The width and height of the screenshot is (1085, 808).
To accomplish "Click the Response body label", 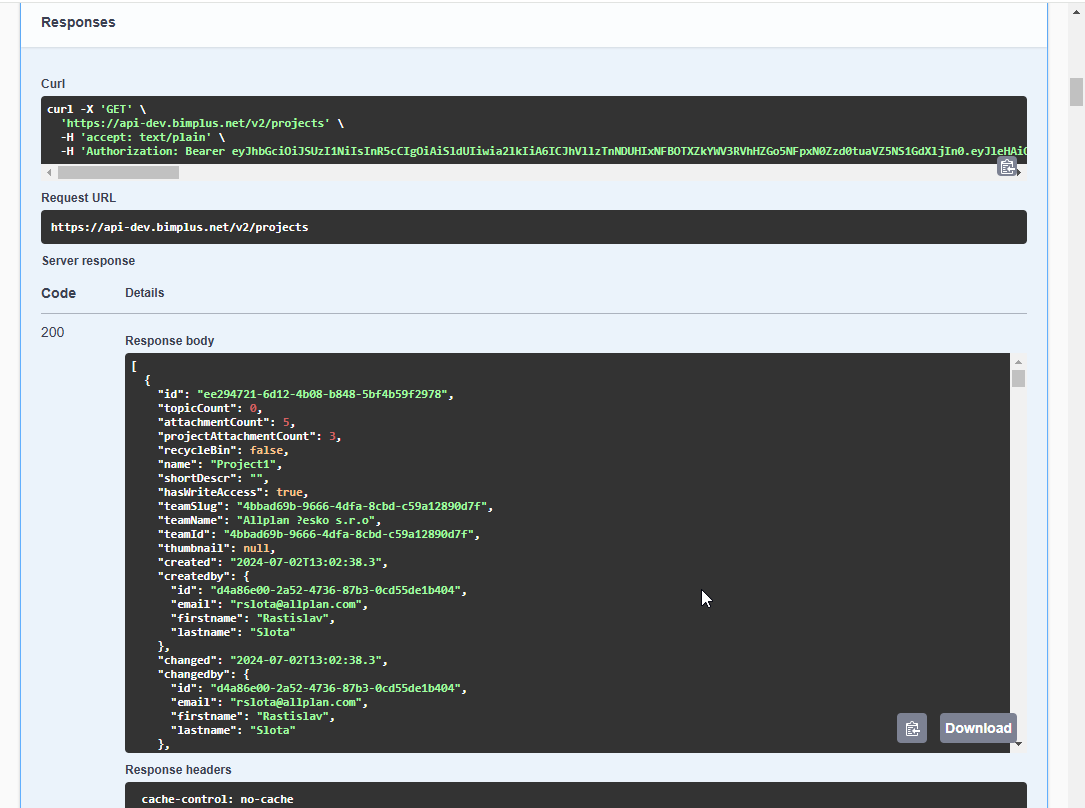I will pos(170,340).
